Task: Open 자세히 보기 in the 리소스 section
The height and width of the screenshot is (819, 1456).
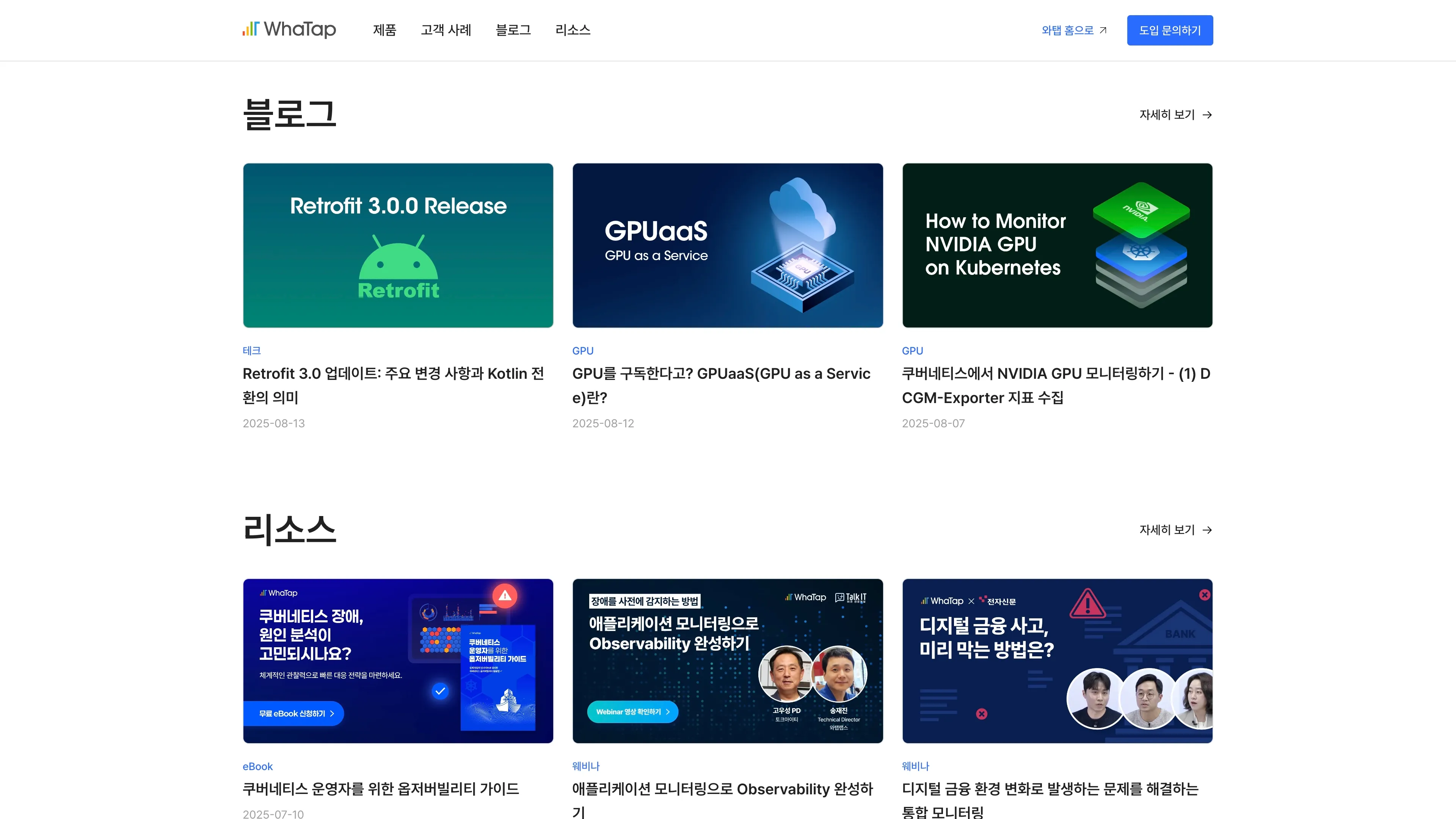Action: coord(1167,530)
